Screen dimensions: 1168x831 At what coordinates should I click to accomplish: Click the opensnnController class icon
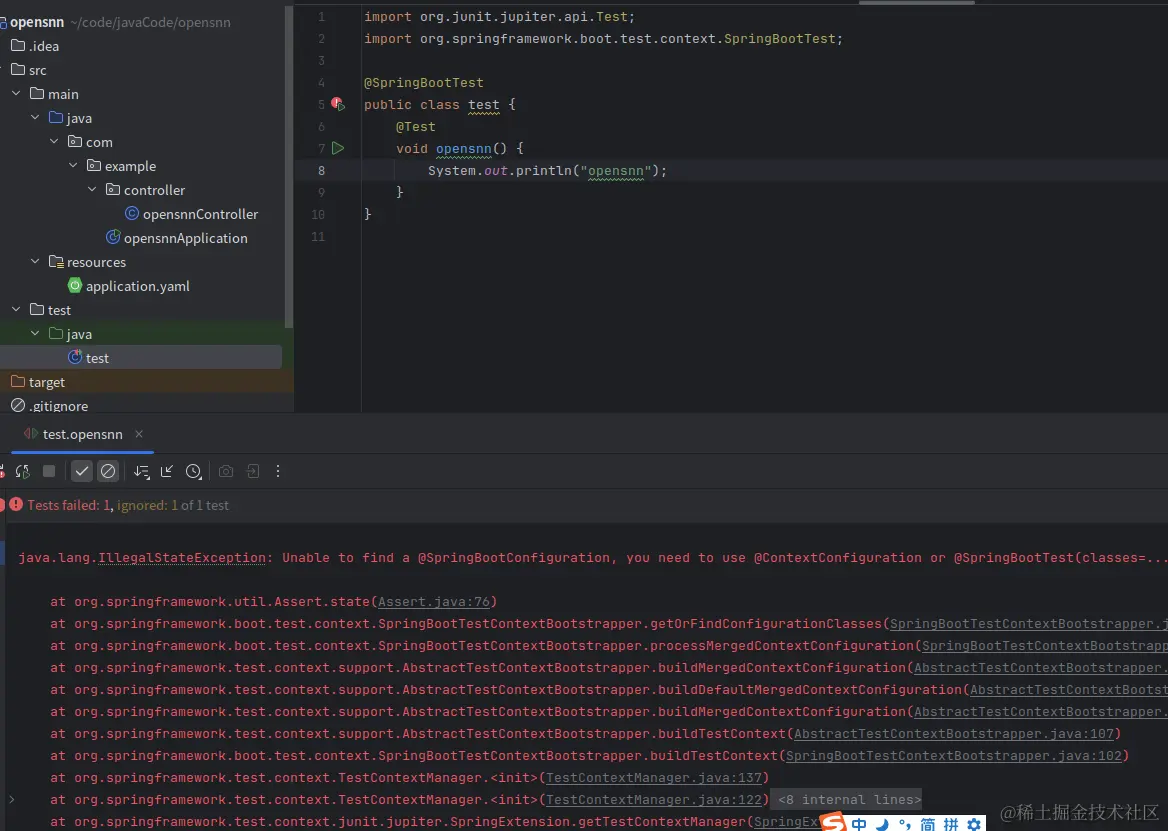tap(132, 214)
